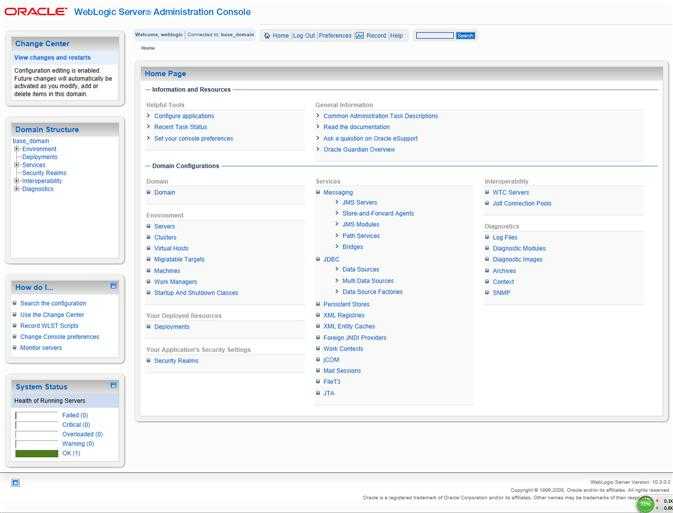Minimize the System Status panel
The image size is (673, 513).
click(113, 386)
